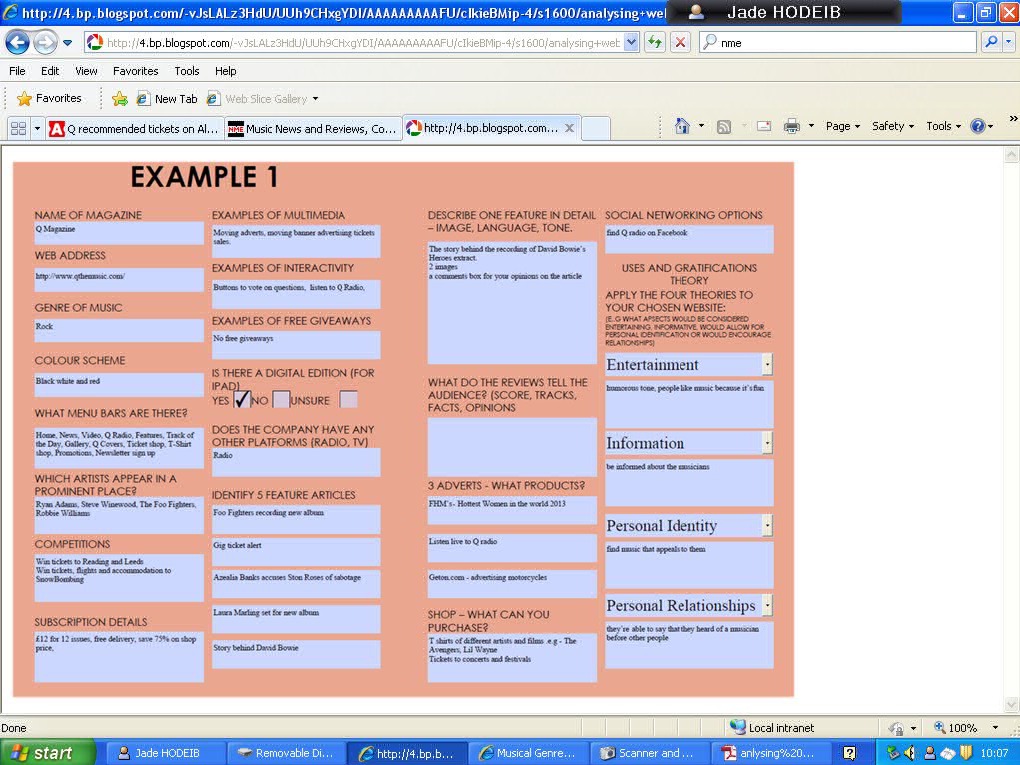Switch to Q recommended tickets tab
Viewport: 1020px width, 765px height.
pos(135,129)
